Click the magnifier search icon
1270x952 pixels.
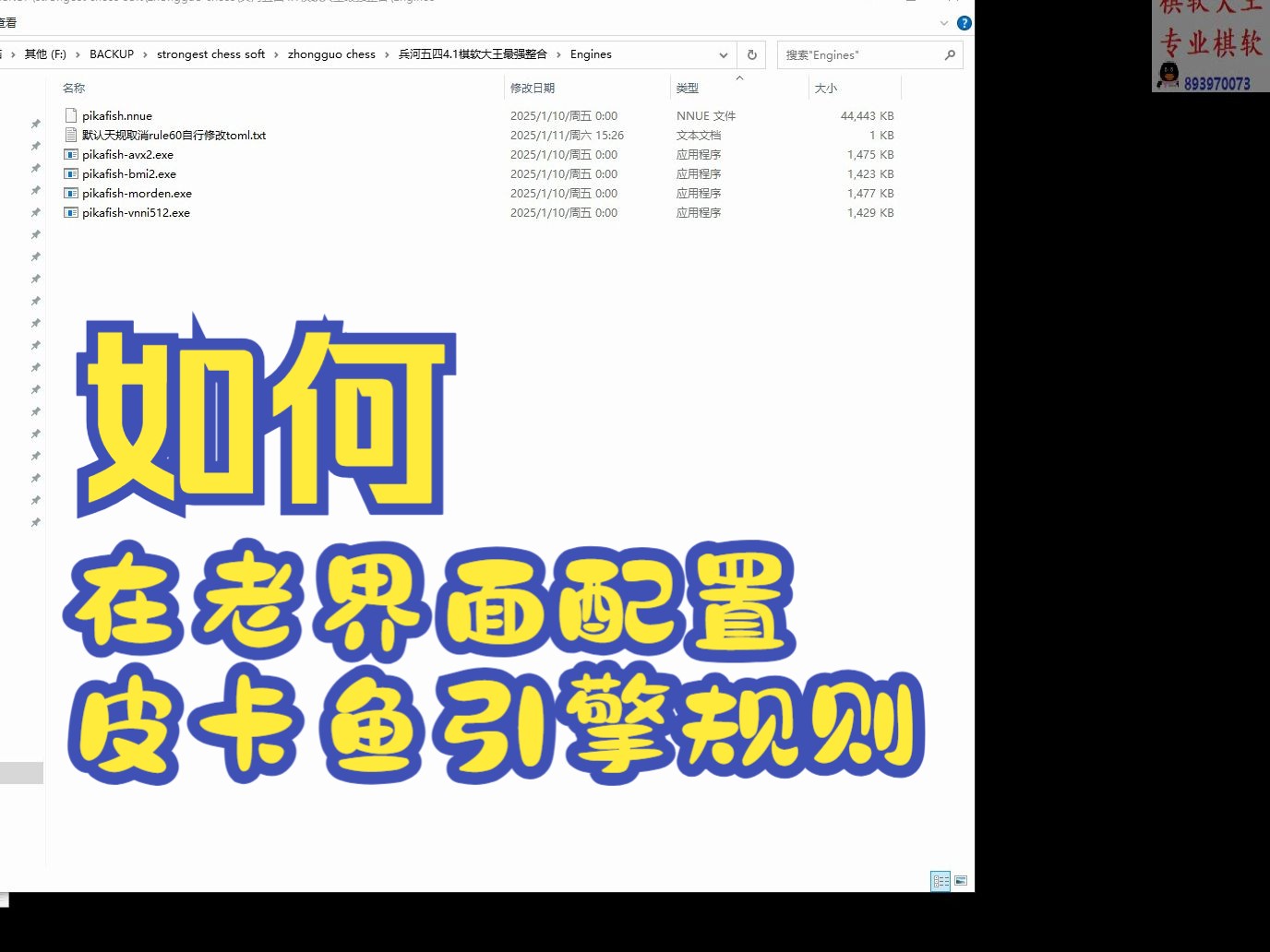(950, 55)
